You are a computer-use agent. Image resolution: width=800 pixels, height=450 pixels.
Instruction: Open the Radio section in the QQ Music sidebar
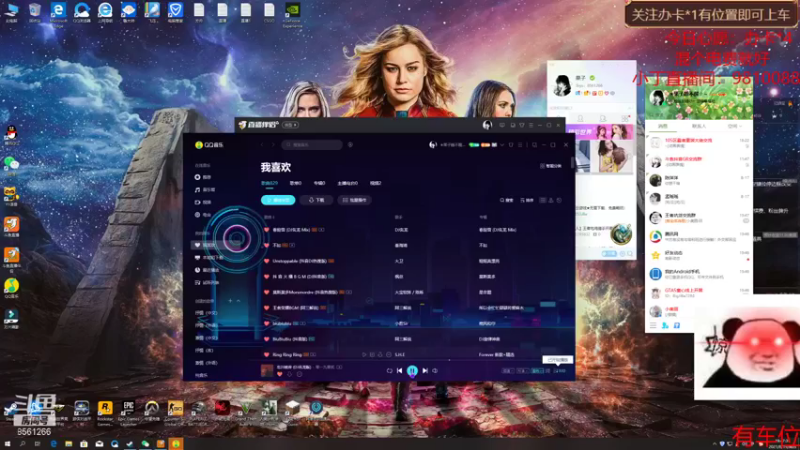tap(203, 215)
